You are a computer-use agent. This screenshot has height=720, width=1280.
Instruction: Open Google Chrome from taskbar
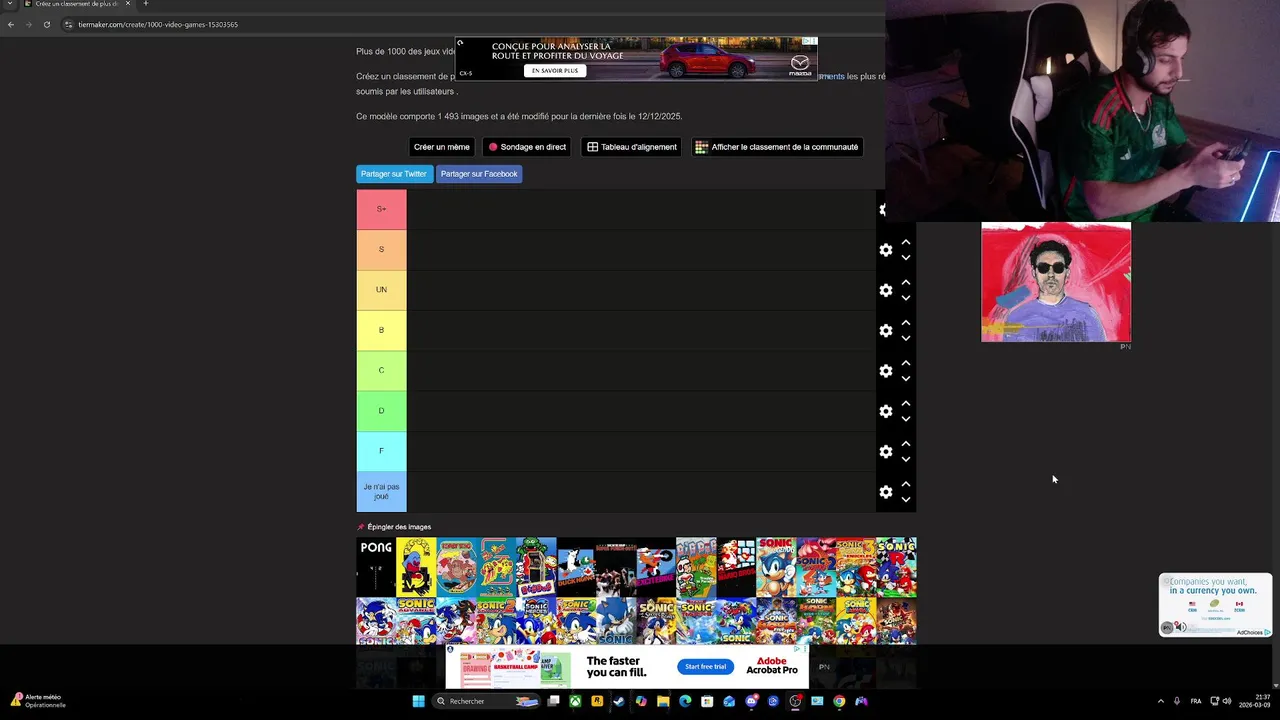tap(839, 701)
